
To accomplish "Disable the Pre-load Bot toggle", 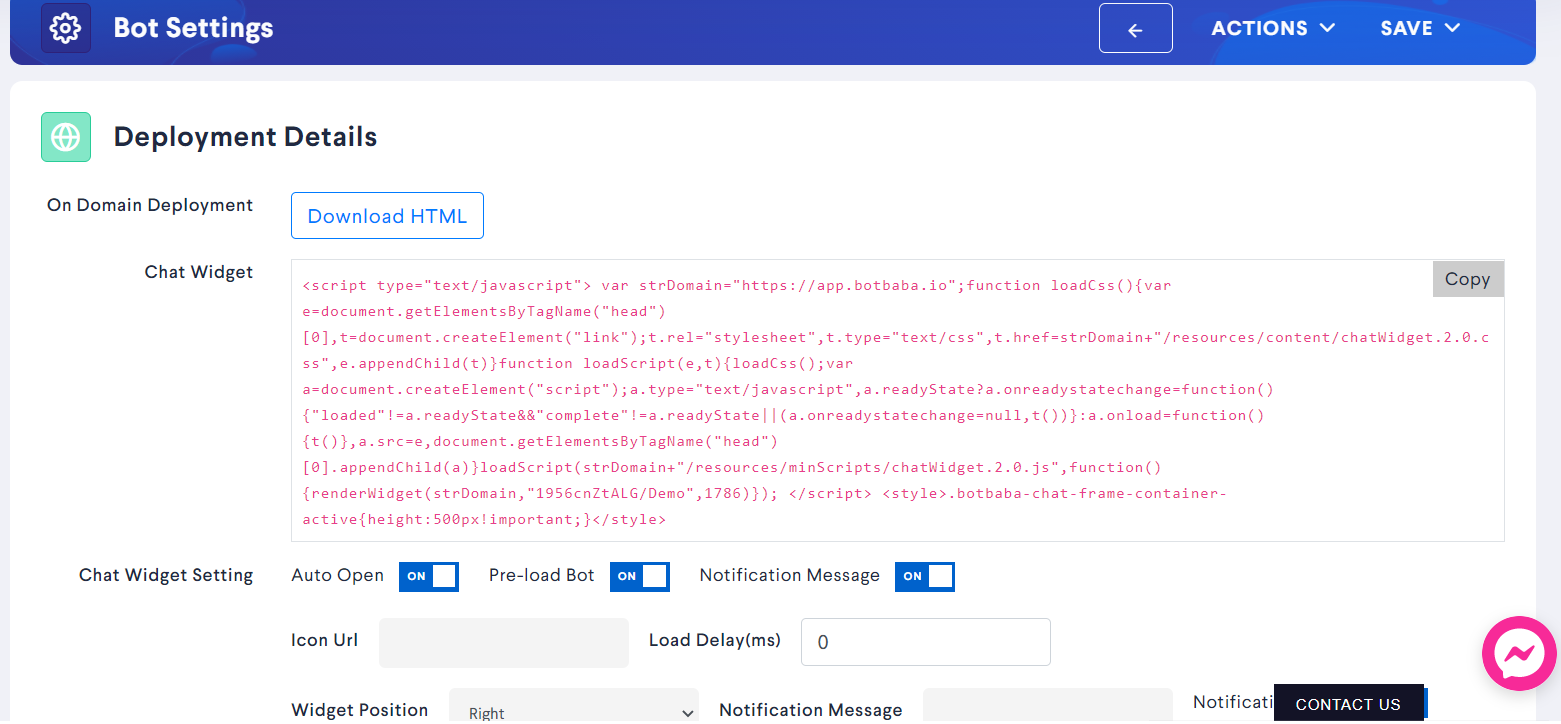I will [x=640, y=576].
